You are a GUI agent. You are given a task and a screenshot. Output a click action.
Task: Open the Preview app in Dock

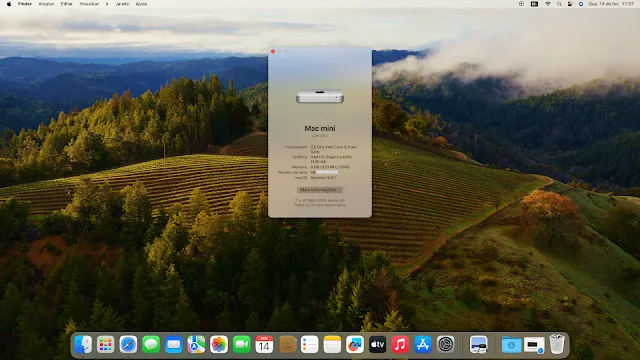coord(478,344)
